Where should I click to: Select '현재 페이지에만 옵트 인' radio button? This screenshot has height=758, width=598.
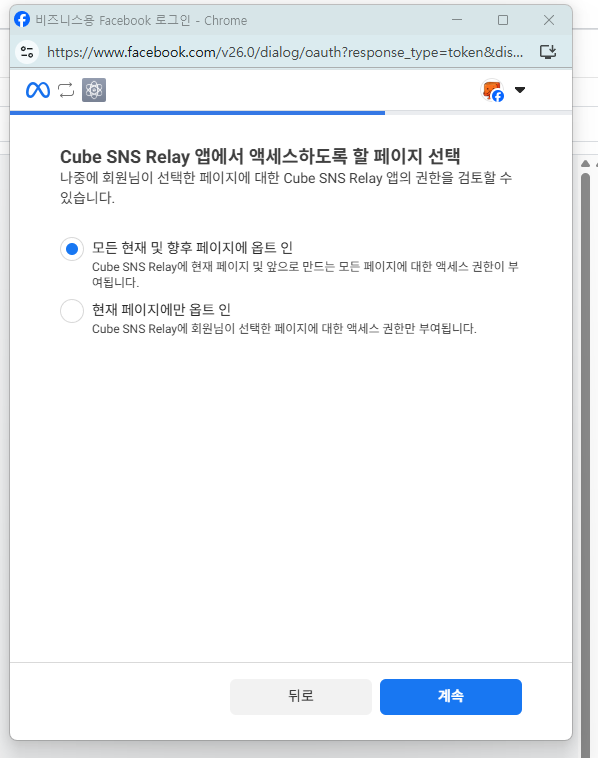click(x=72, y=310)
